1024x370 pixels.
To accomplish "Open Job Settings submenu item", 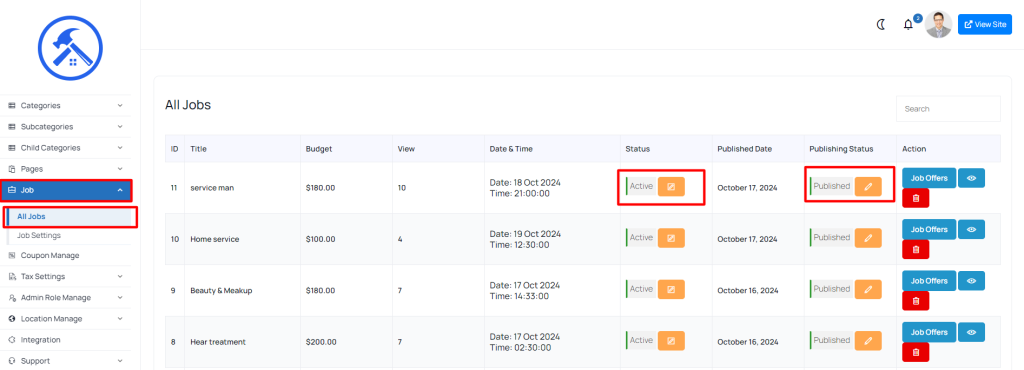I will point(39,235).
